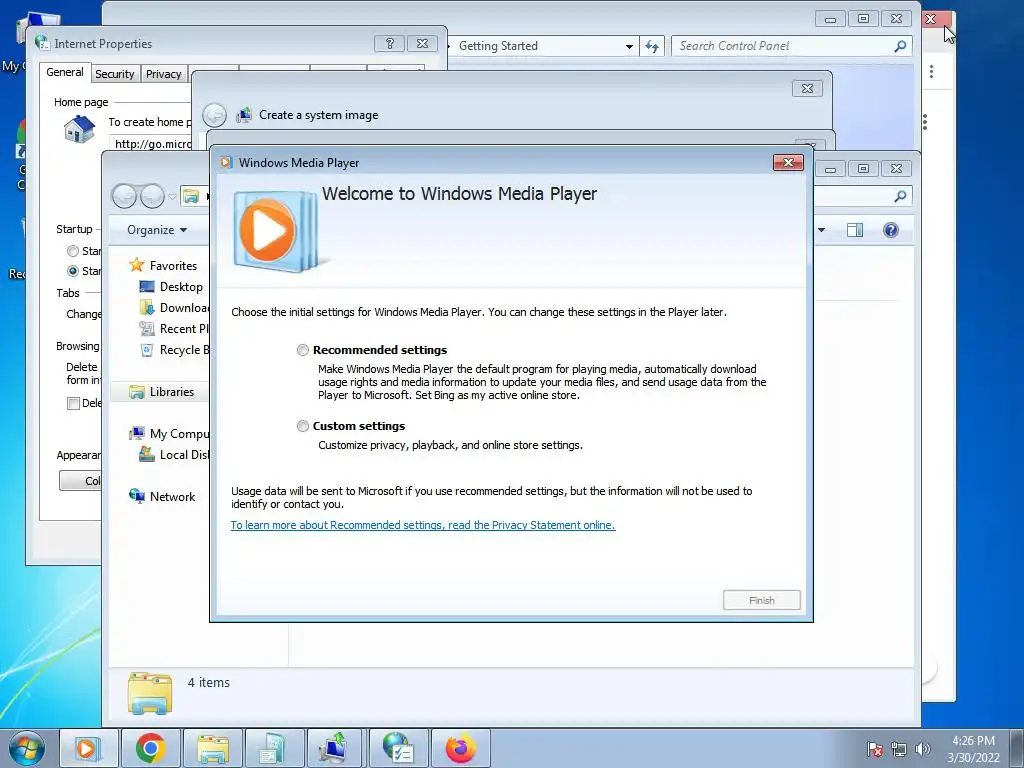Open Explorer help via question mark icon

[890, 230]
